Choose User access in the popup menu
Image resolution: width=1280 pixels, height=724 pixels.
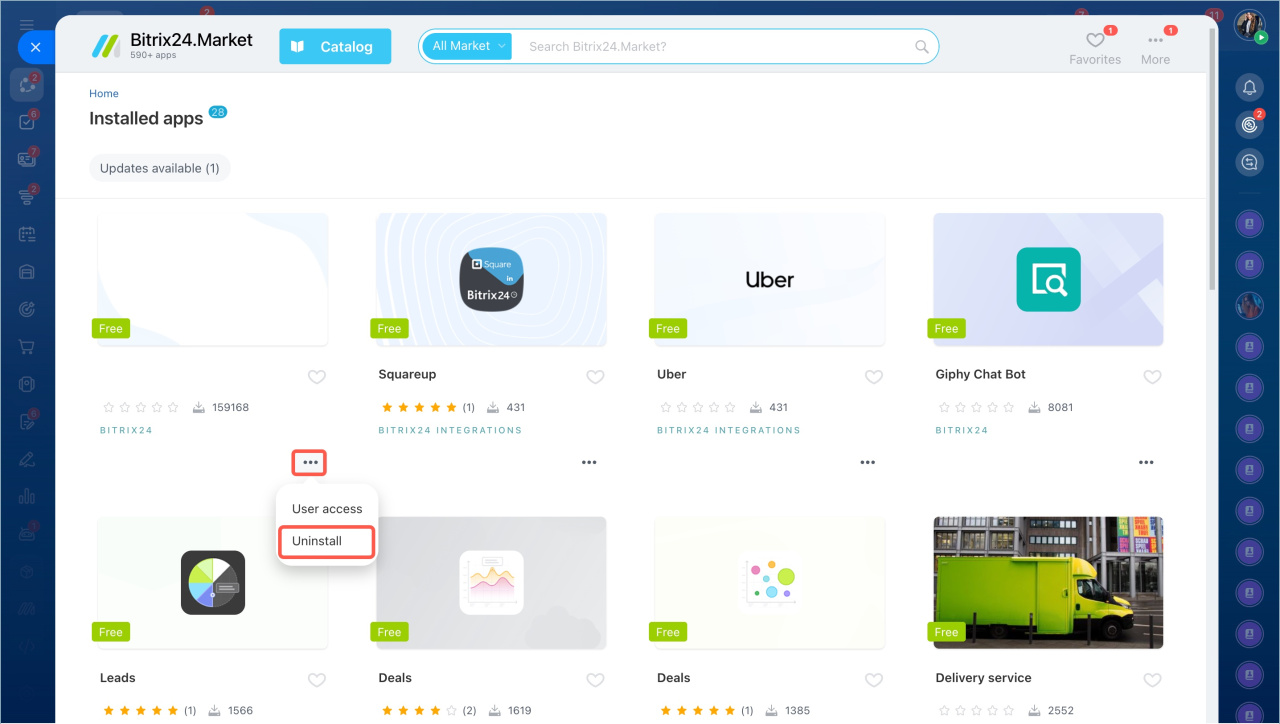327,509
